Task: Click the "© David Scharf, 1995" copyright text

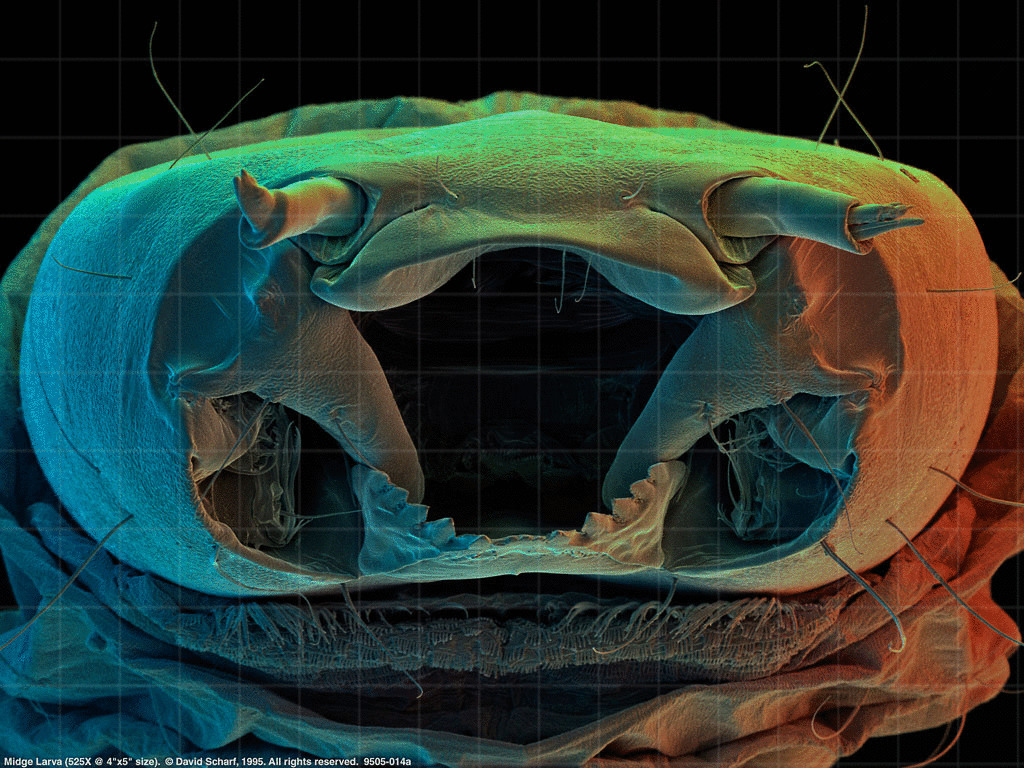Action: coord(214,762)
